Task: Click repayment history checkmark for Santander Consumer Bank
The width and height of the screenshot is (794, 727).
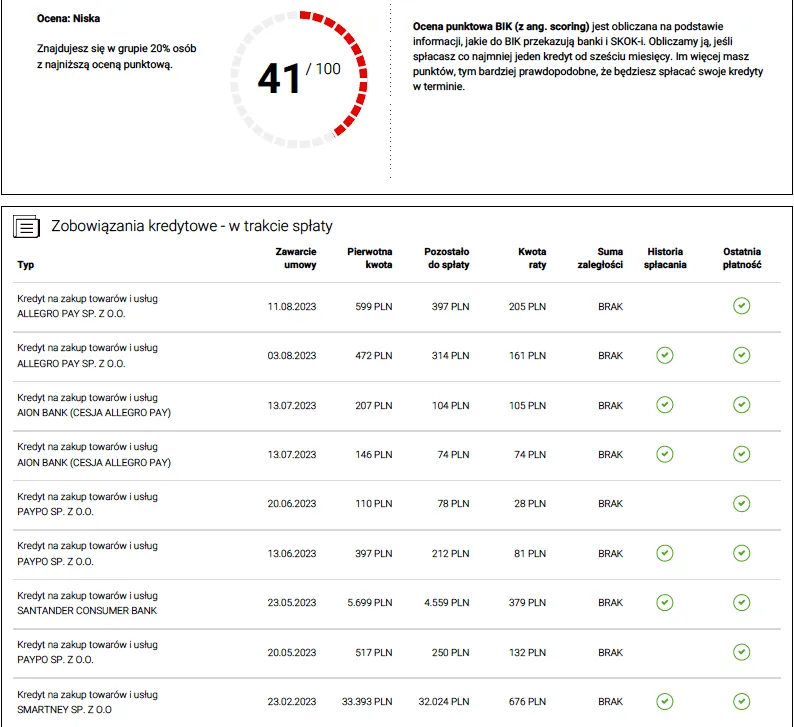Action: click(x=664, y=602)
